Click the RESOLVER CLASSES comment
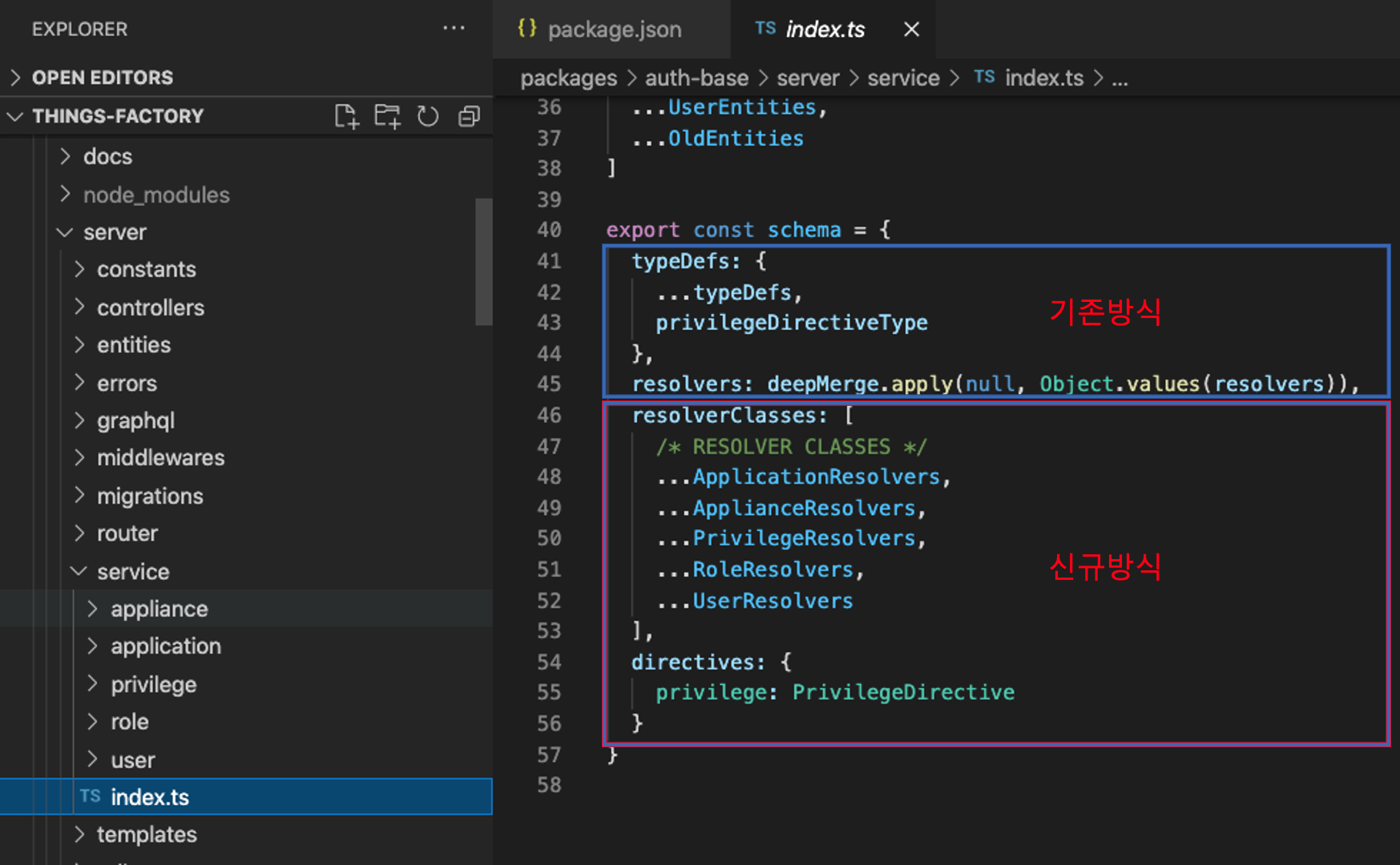The image size is (1400, 865). coord(791,447)
